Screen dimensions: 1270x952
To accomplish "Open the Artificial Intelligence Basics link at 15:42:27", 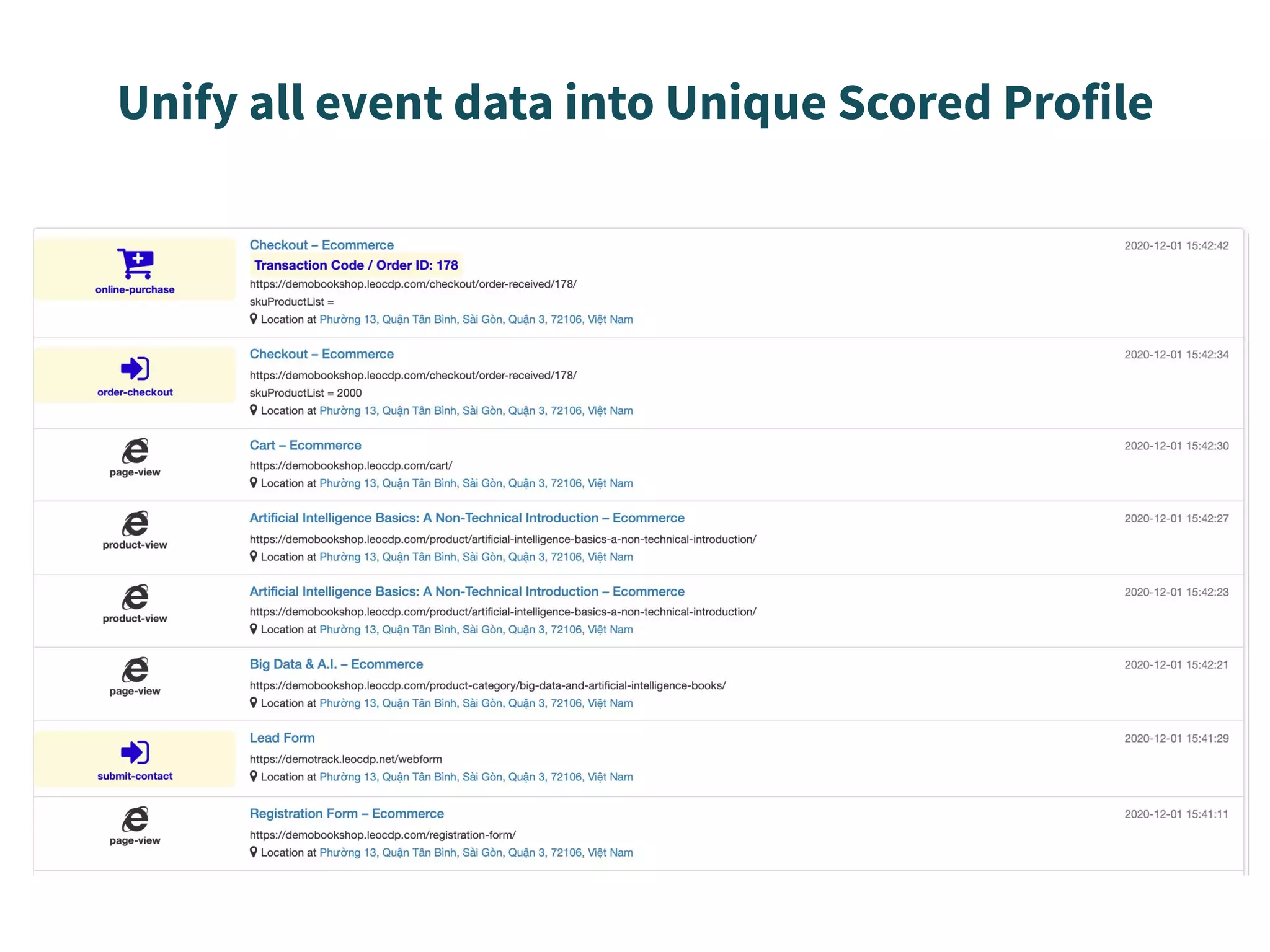I will pyautogui.click(x=467, y=518).
